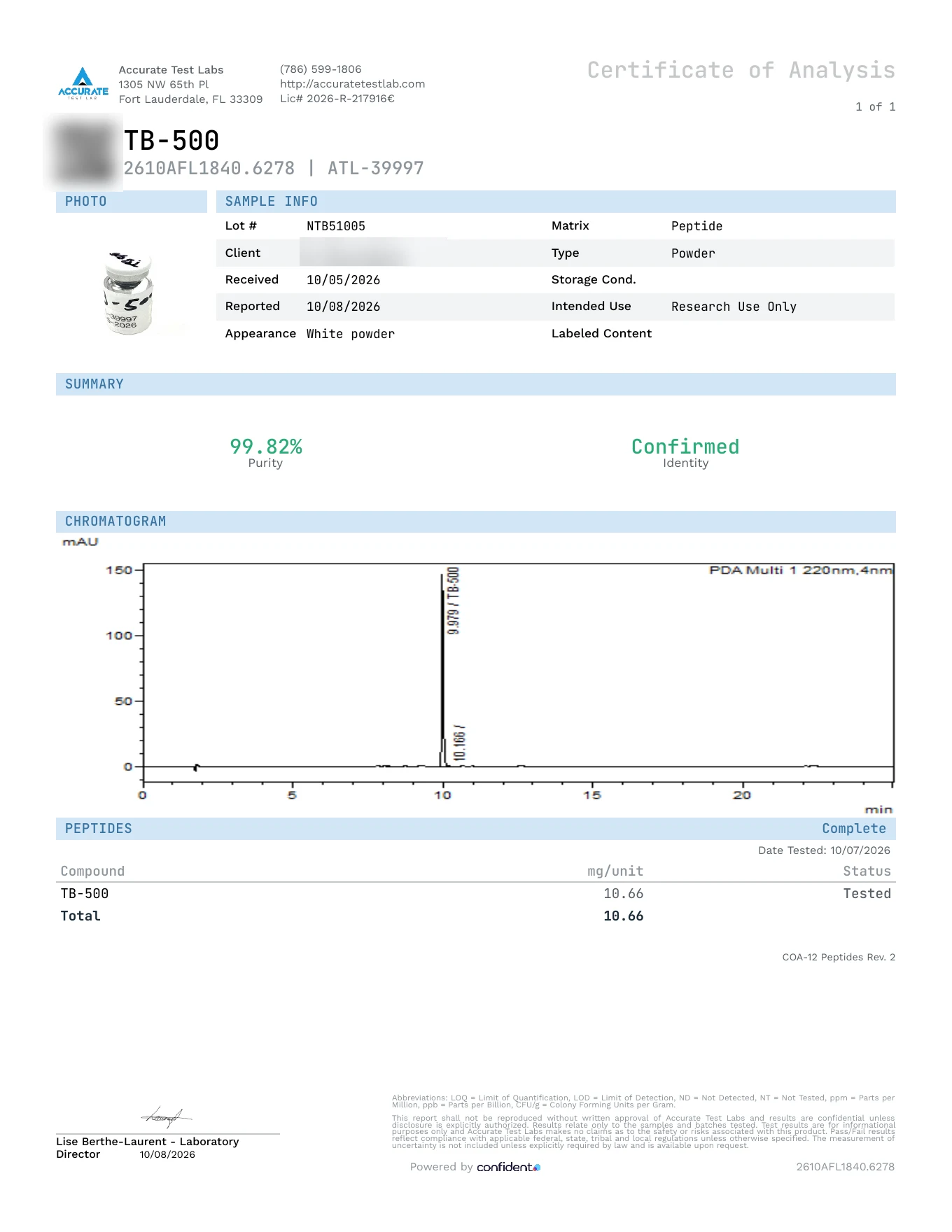Screen dimensions: 952x1232
Task: Click the date next to 'Director'
Action: pyautogui.click(x=167, y=1155)
